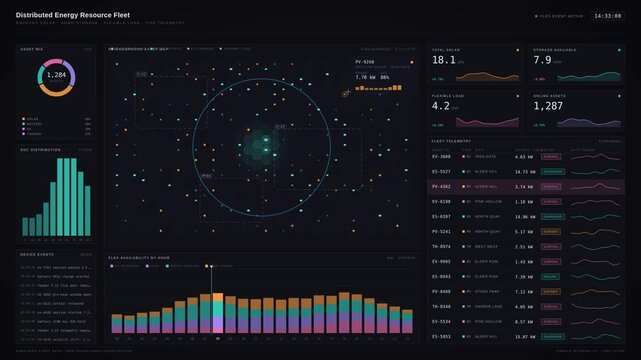Image resolution: width=641 pixels, height=360 pixels.
Task: Select the EV-9995 telemetry row ID
Action: 441,262
